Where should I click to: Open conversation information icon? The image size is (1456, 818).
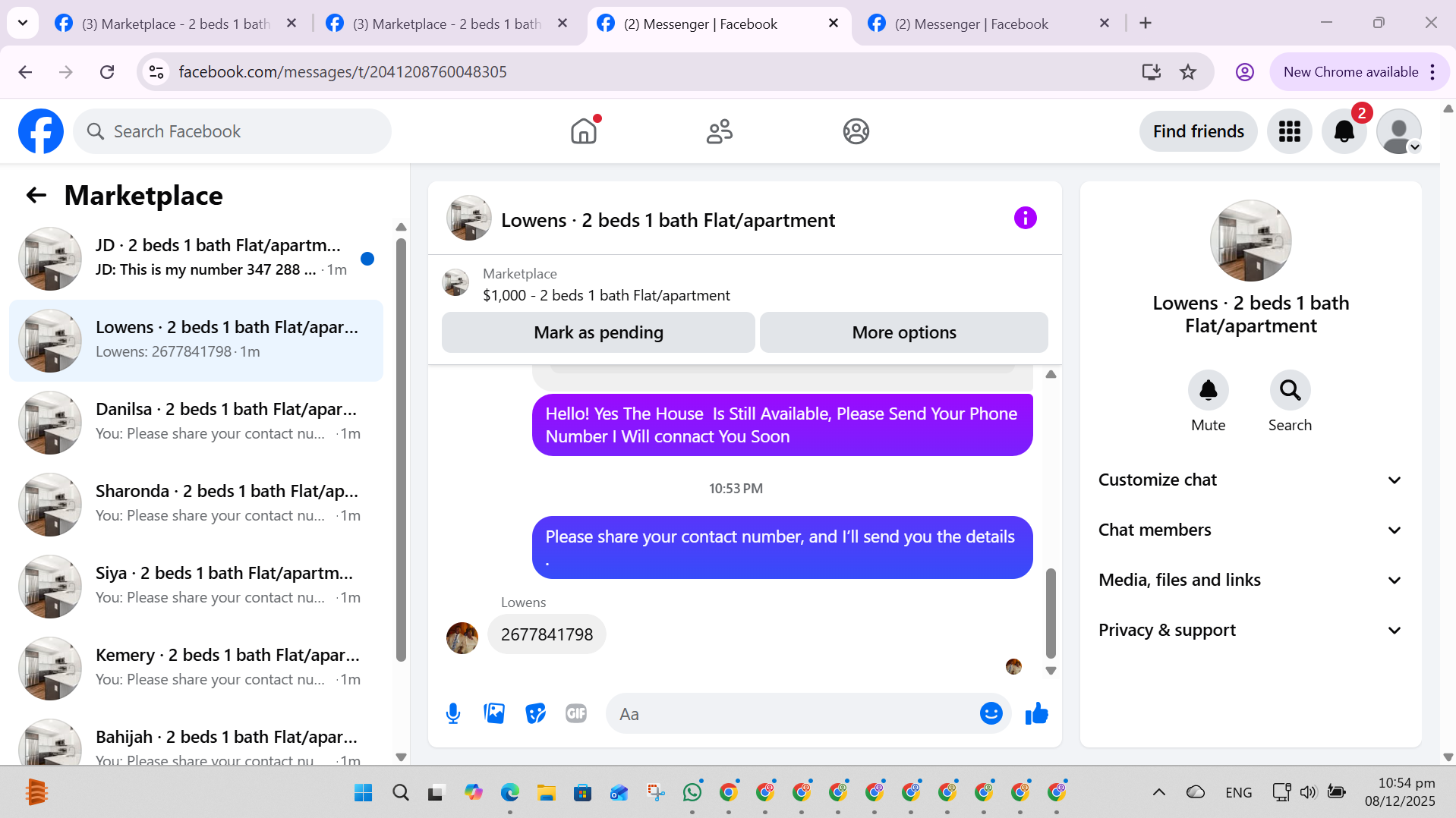click(1025, 219)
